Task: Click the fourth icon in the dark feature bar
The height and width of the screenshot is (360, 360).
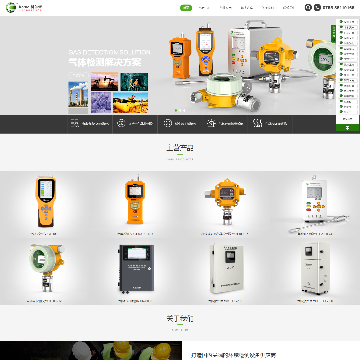Action: pyautogui.click(x=211, y=124)
